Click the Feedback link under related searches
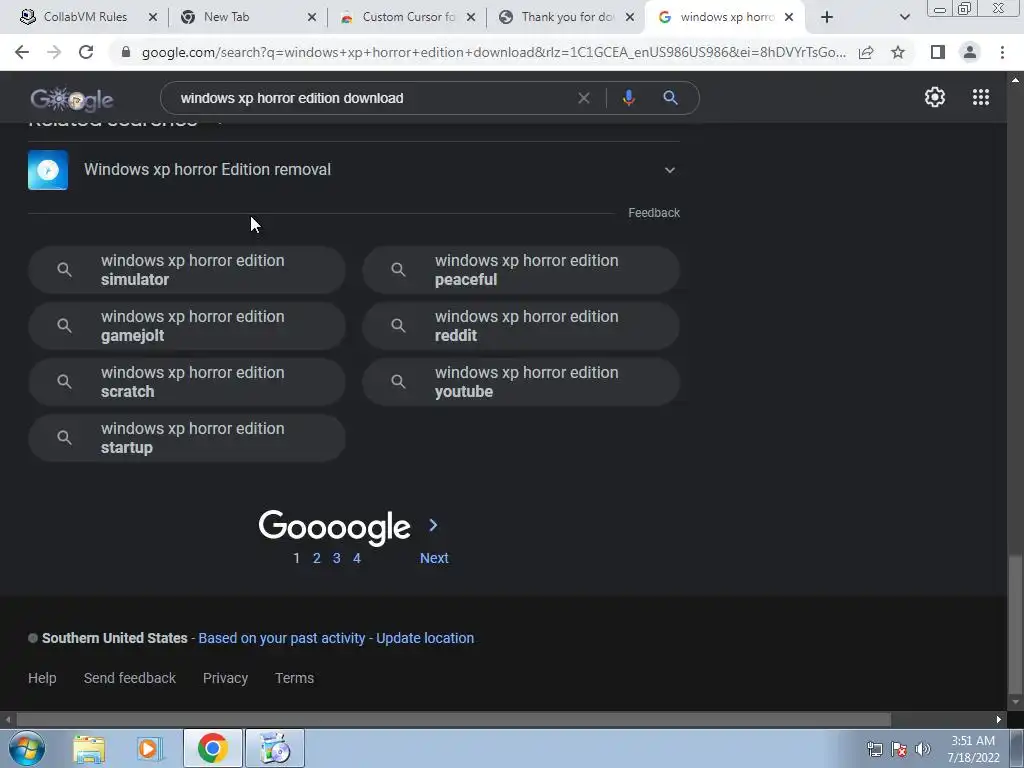The width and height of the screenshot is (1024, 768). coord(654,213)
